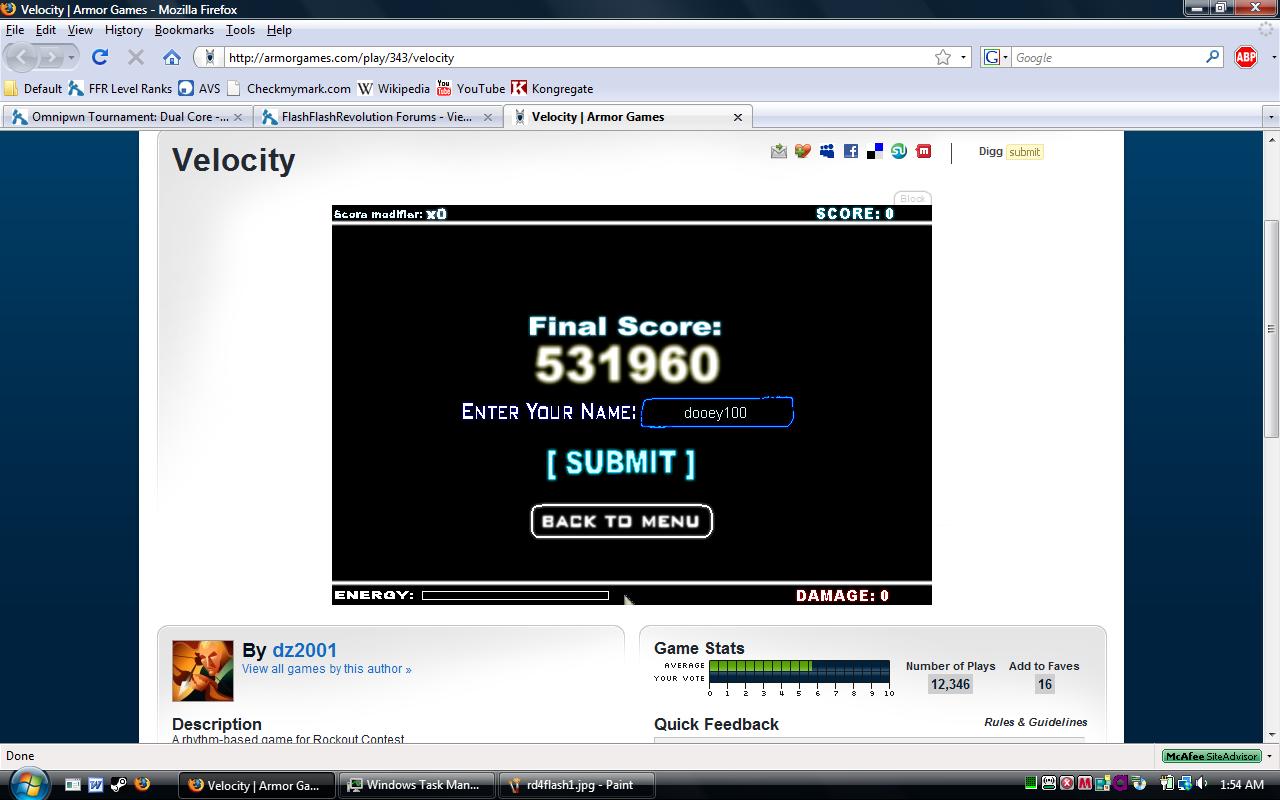
Task: Open the search engine chooser dropdown
Action: [x=996, y=57]
